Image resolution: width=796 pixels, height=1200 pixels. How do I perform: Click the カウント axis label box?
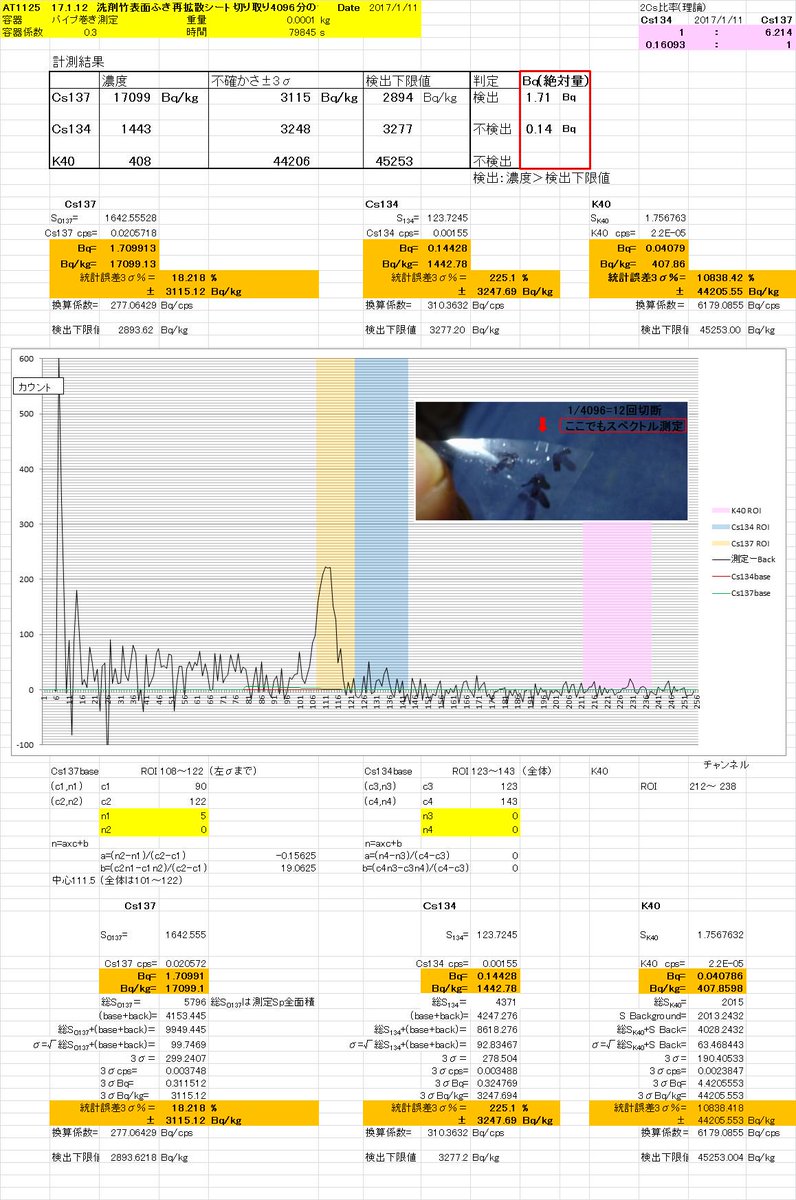39,386
